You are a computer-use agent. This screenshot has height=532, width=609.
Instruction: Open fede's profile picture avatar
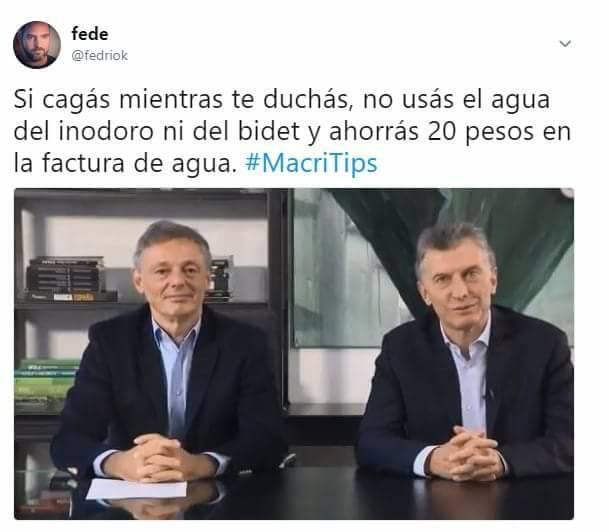click(x=37, y=45)
